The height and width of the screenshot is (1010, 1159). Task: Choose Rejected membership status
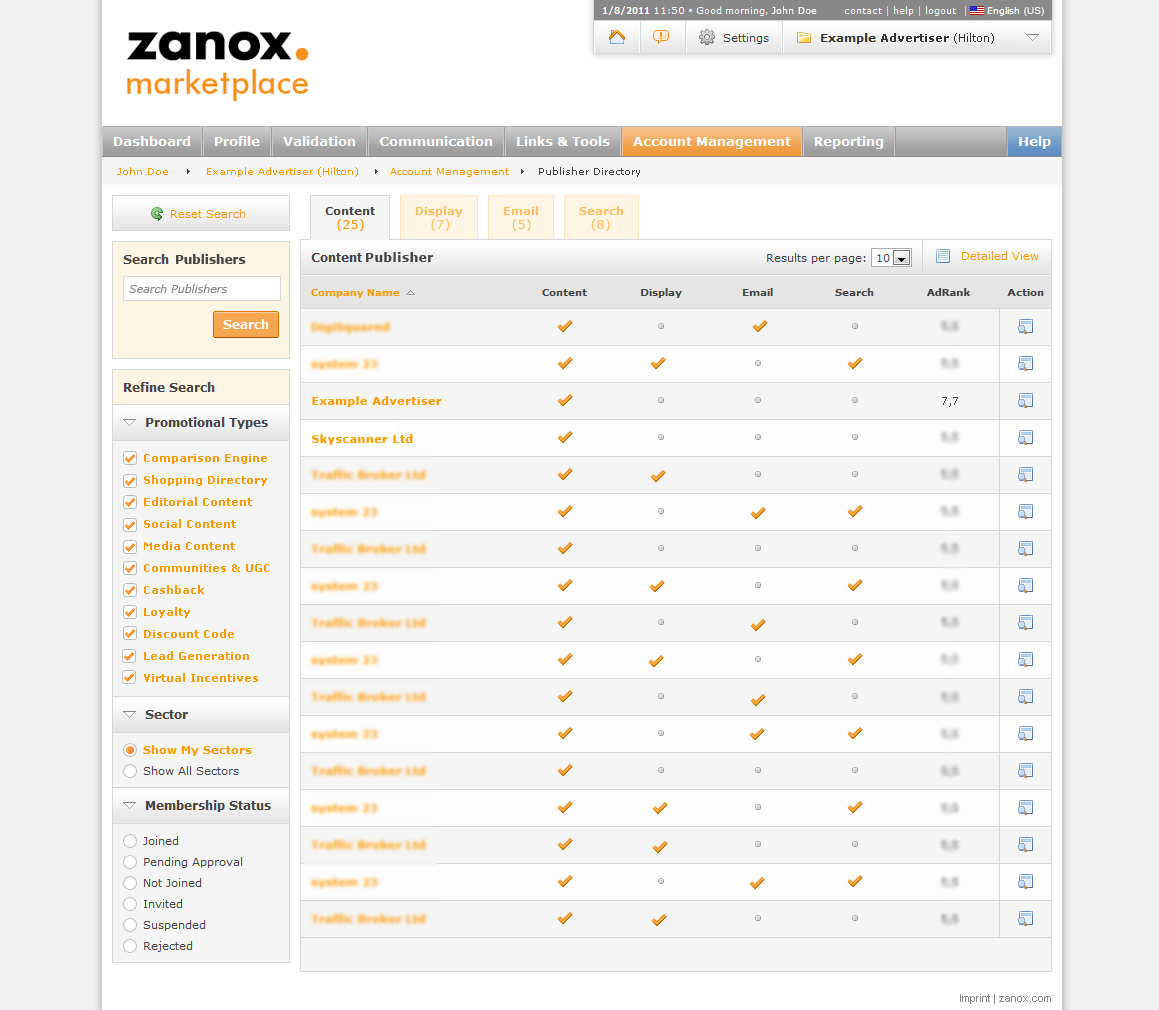pos(130,946)
